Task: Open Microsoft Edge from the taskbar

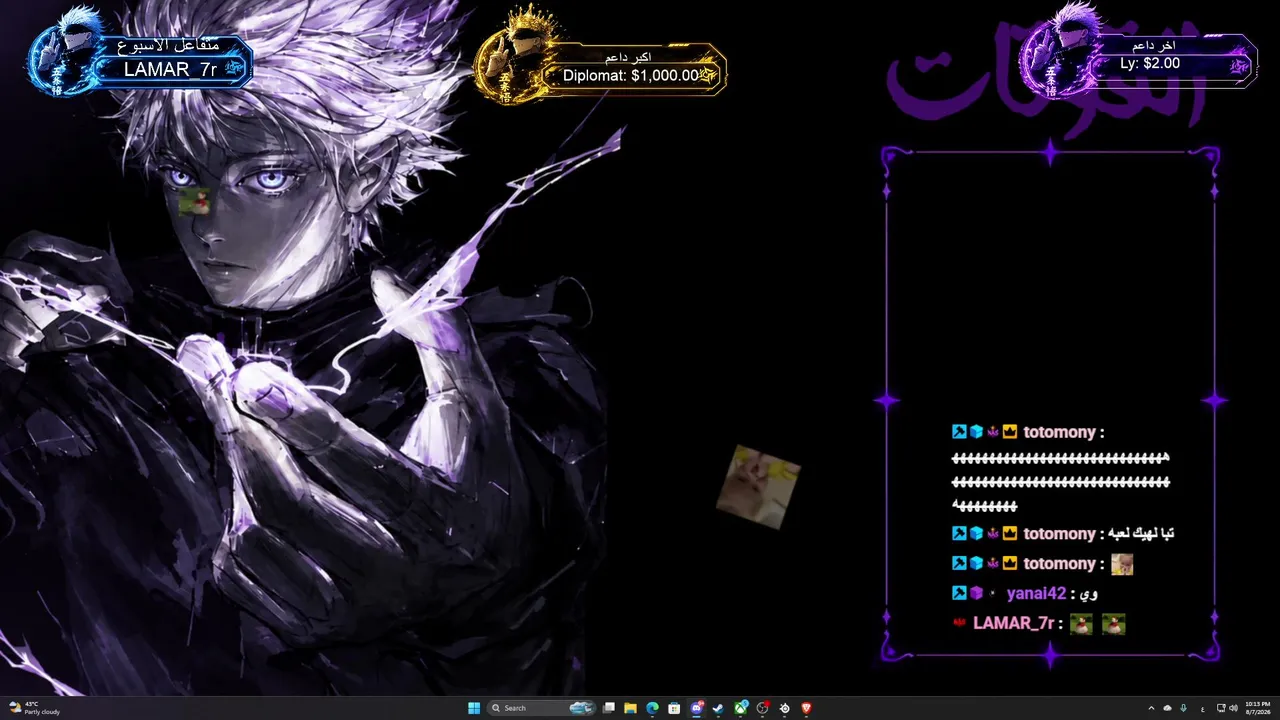Action: pos(653,708)
